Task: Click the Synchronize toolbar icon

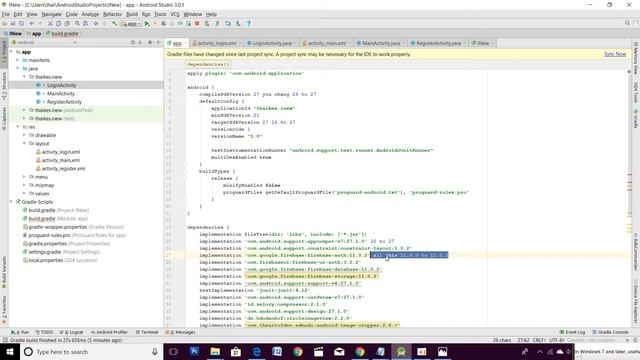Action: click(x=21, y=24)
